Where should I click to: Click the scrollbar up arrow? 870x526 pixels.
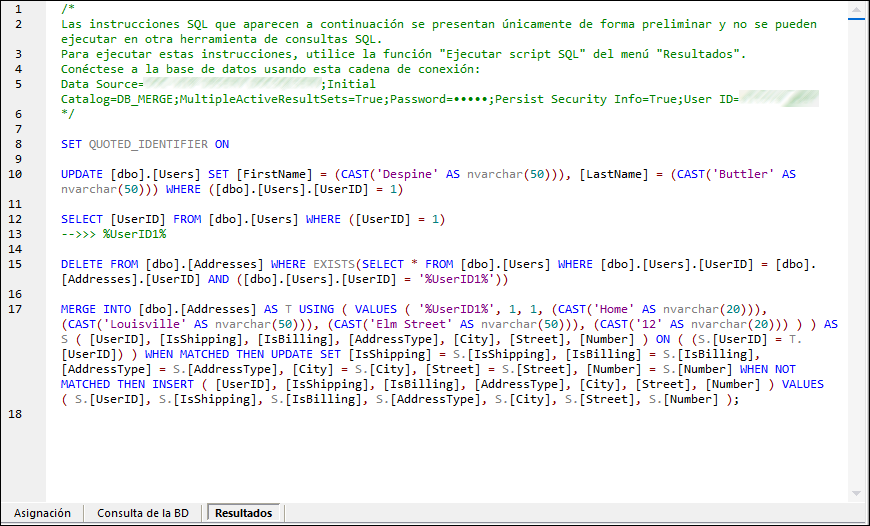(856, 10)
